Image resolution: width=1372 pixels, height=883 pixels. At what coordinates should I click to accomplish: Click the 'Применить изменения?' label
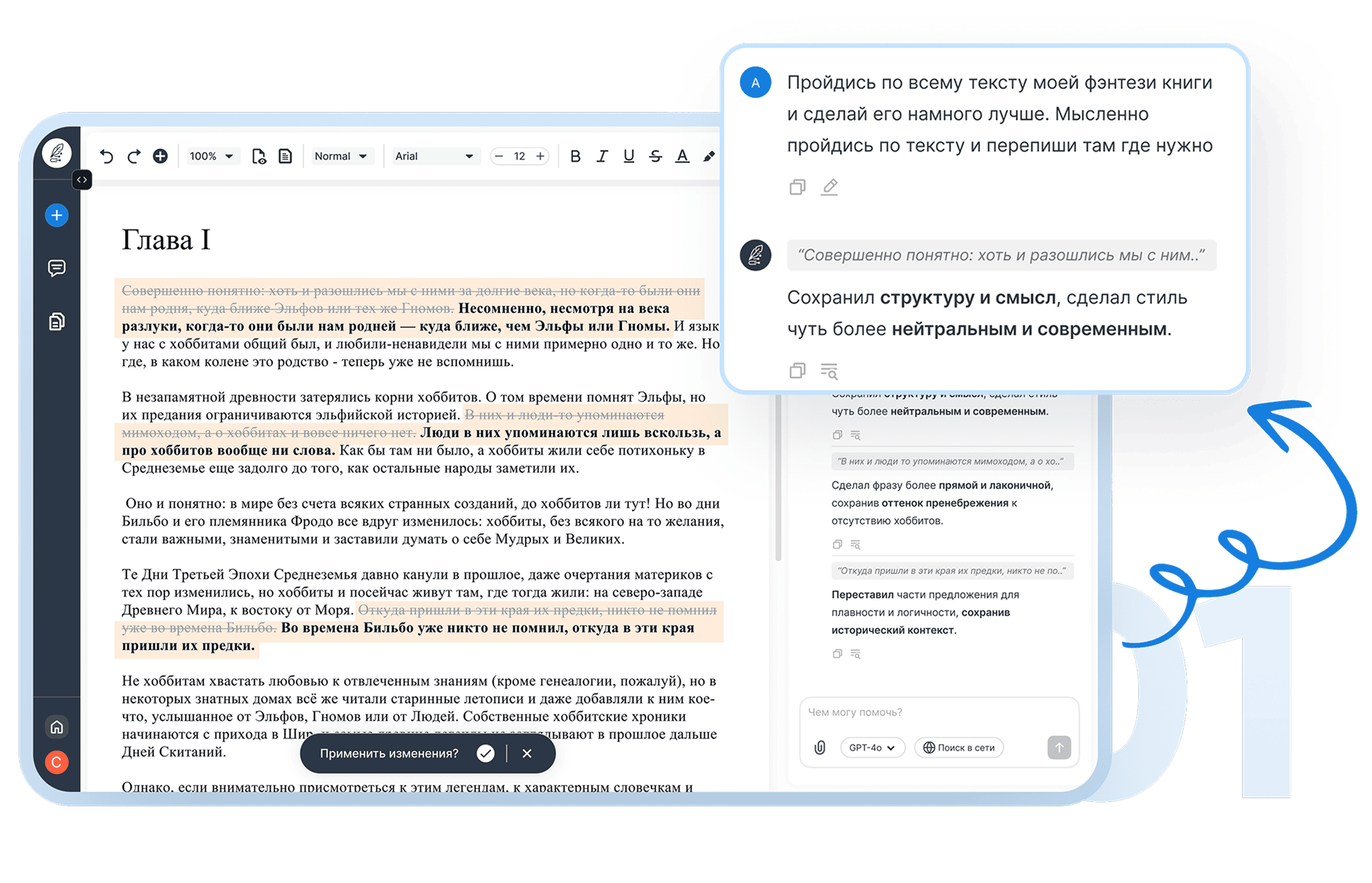389,753
